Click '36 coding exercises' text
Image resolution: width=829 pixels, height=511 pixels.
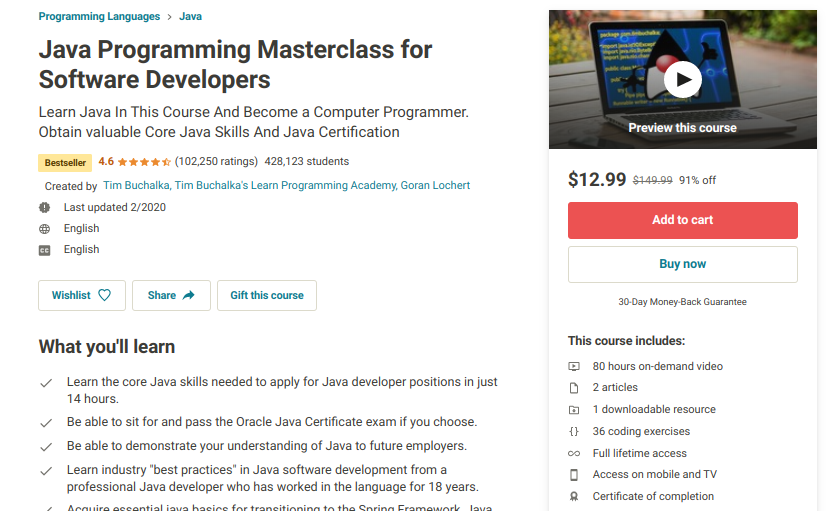(x=641, y=431)
